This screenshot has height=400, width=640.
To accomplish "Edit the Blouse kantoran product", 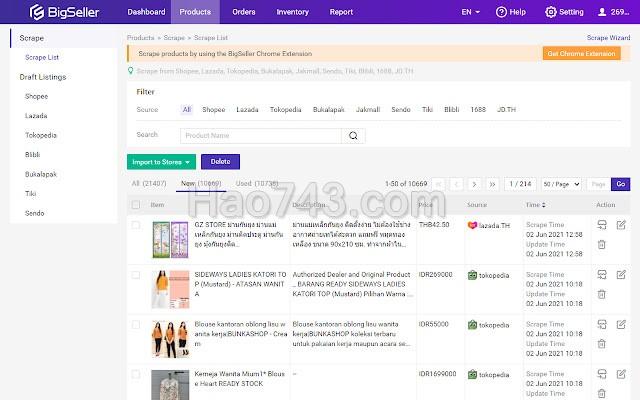I will [x=621, y=324].
